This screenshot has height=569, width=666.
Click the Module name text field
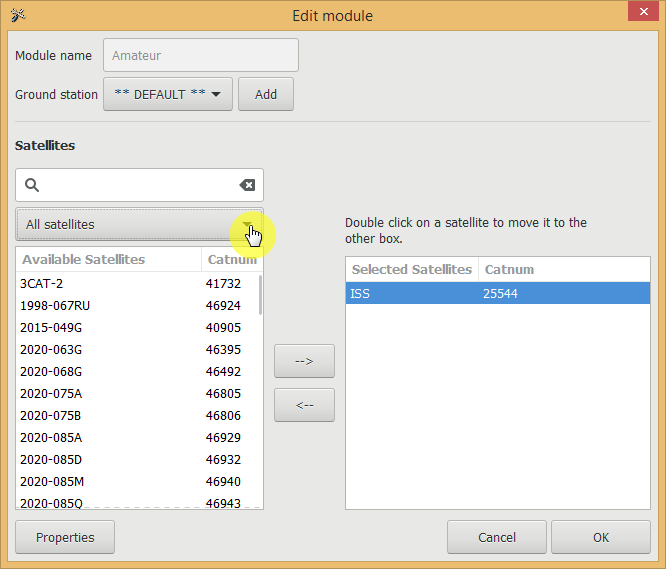(x=201, y=56)
